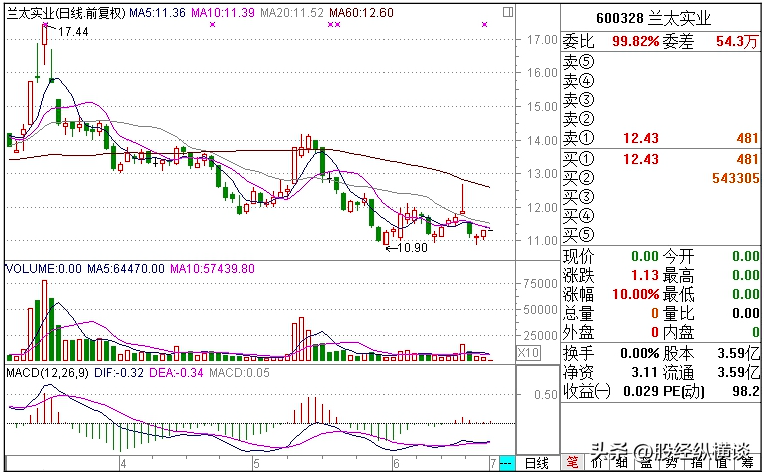Viewport: 764px width, 475px height.
Task: Click the X10 volume scale marker
Action: coord(528,353)
